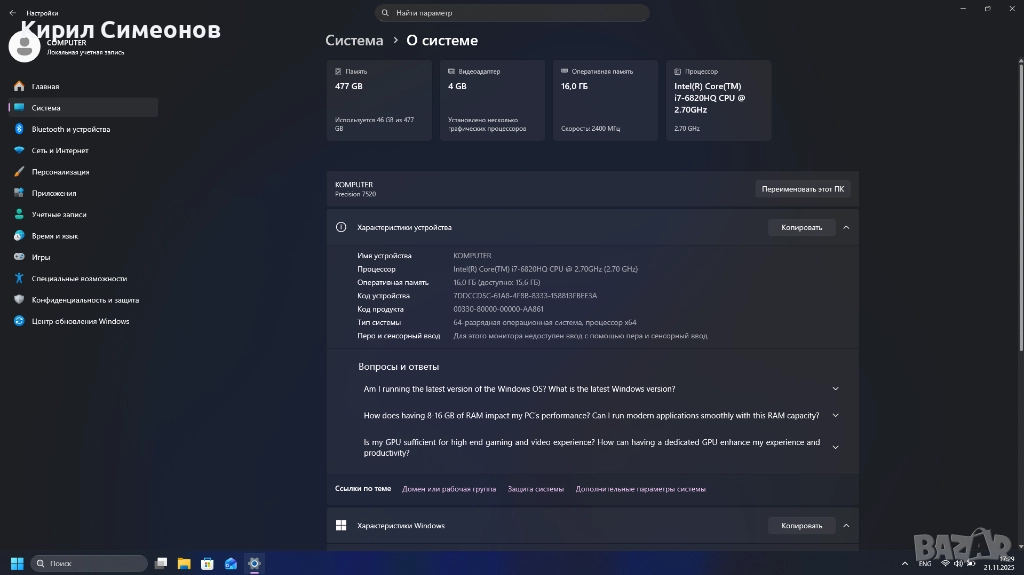Open Защита системы link
The image size is (1024, 575).
coord(536,489)
